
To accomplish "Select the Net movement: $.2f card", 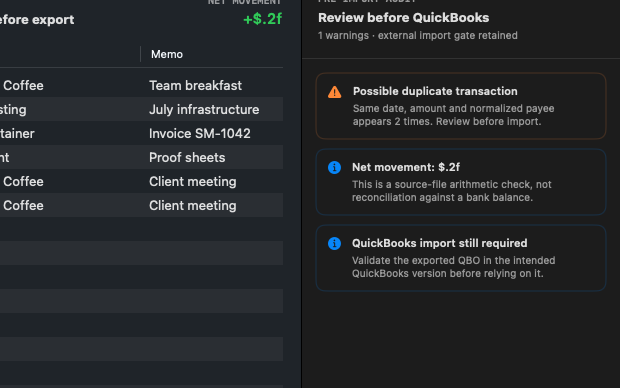I will [461, 182].
